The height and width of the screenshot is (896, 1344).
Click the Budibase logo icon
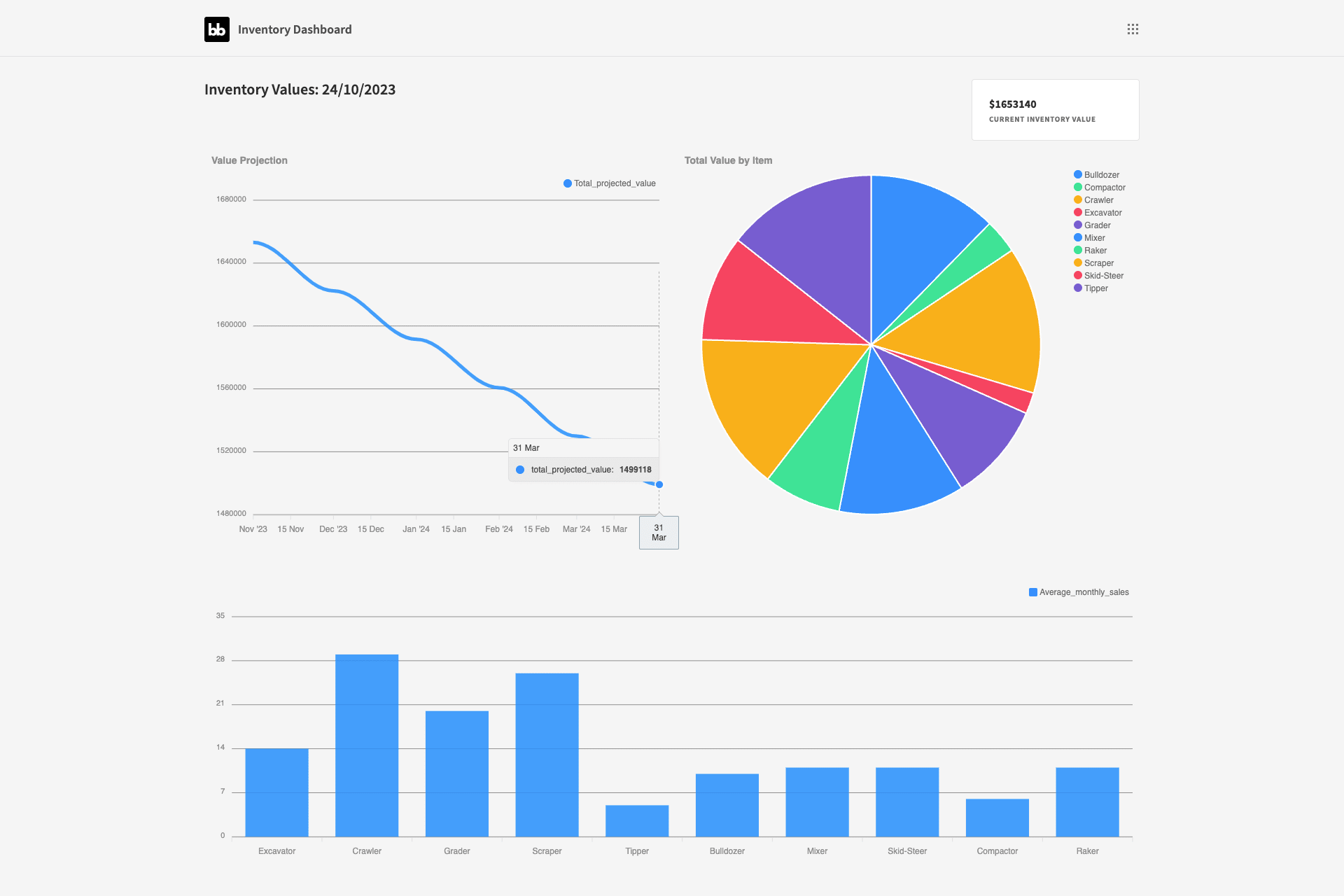point(217,29)
